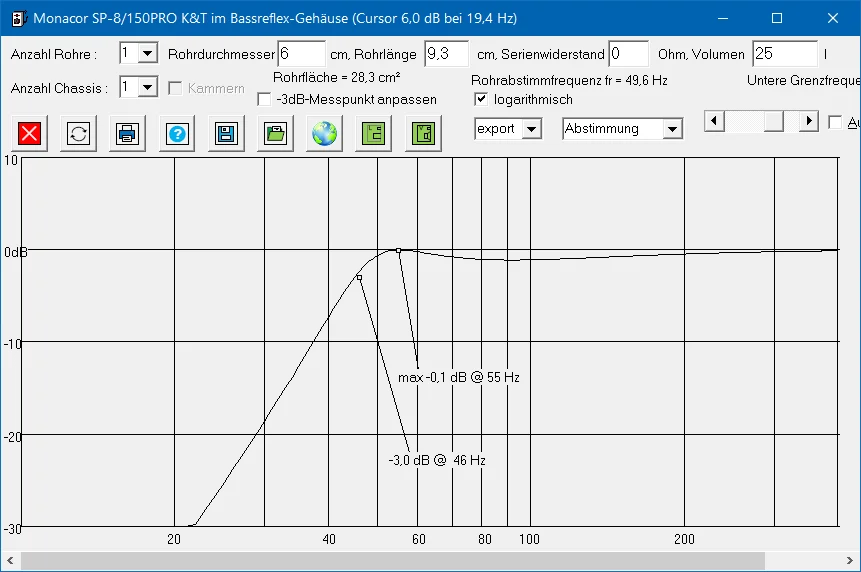Image resolution: width=861 pixels, height=572 pixels.
Task: Click the second green speaker cabinet icon
Action: 423,133
